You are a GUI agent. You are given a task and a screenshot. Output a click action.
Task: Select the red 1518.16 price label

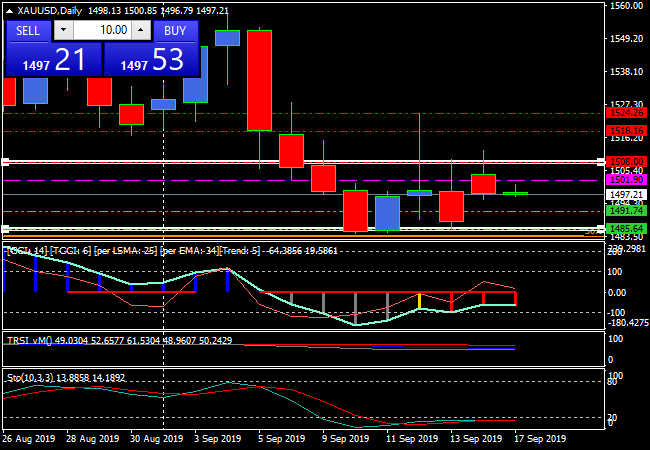pyautogui.click(x=627, y=130)
